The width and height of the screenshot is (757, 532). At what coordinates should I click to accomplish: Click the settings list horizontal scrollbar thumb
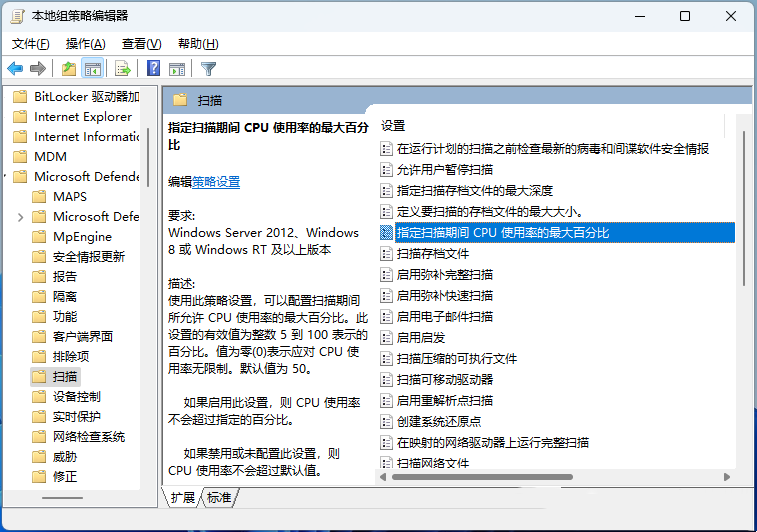point(482,477)
